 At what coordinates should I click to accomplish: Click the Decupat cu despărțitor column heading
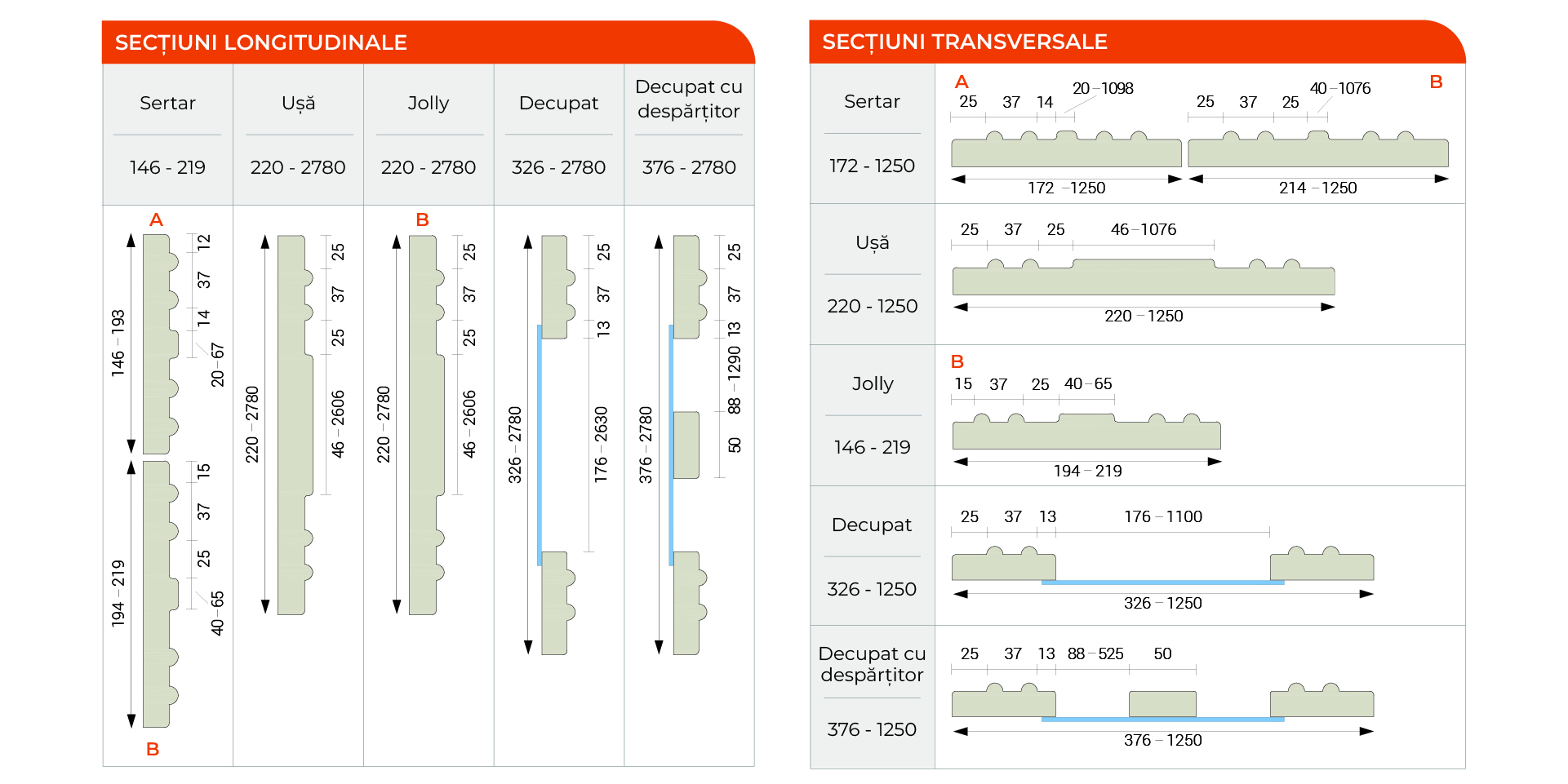(x=689, y=99)
